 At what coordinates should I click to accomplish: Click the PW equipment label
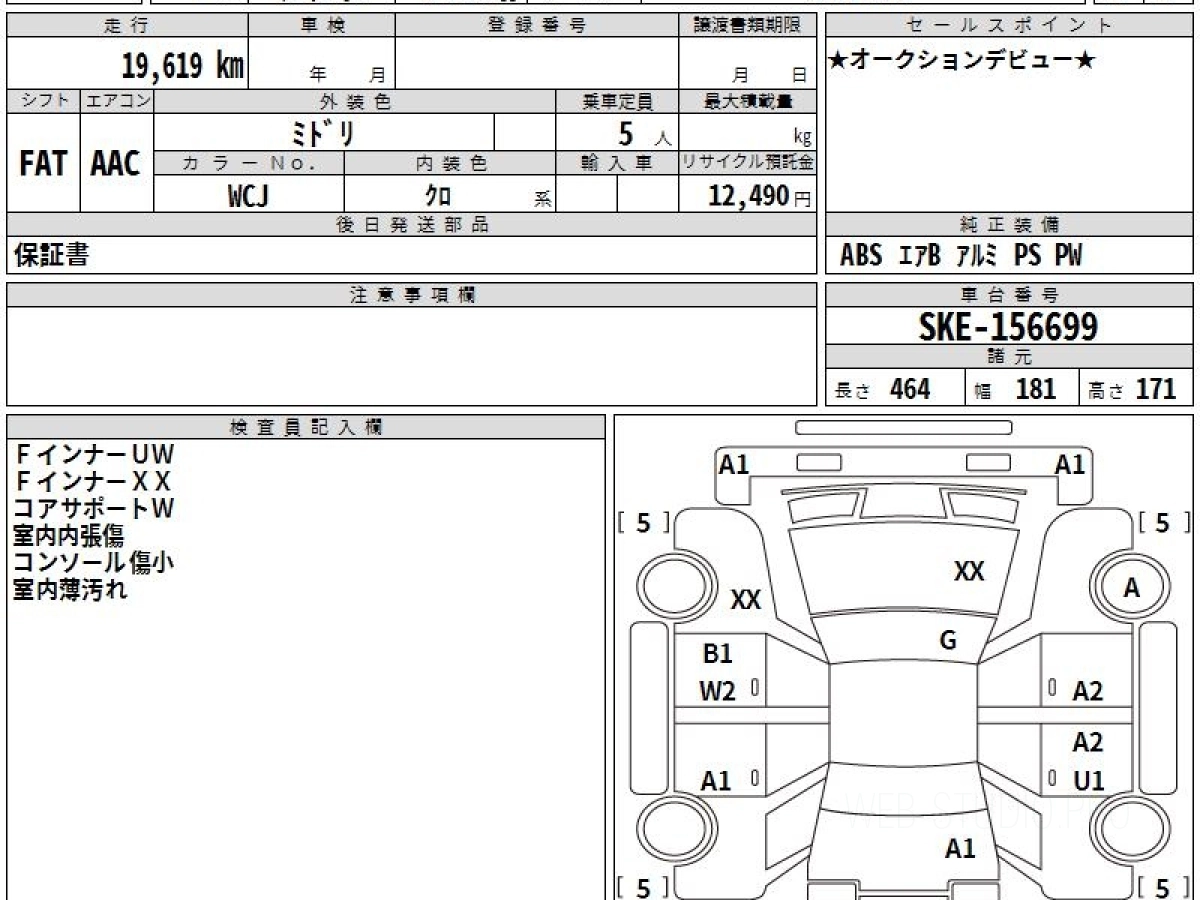click(x=1069, y=256)
